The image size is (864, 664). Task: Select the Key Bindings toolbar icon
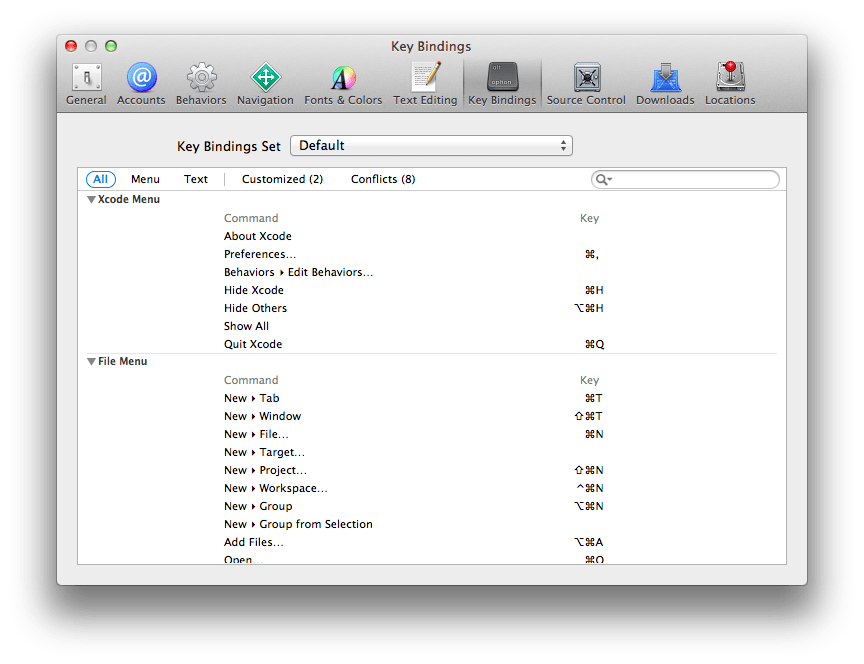tap(501, 82)
